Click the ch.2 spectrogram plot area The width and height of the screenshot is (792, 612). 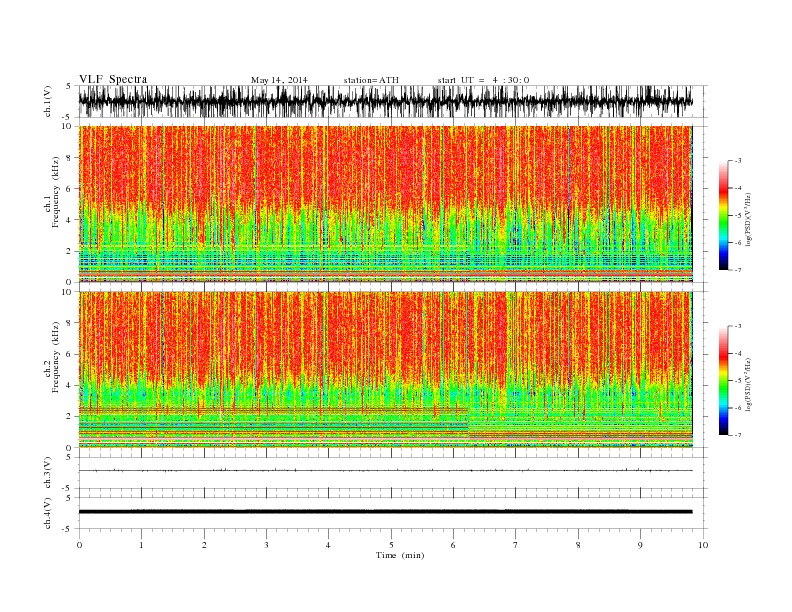(385, 369)
